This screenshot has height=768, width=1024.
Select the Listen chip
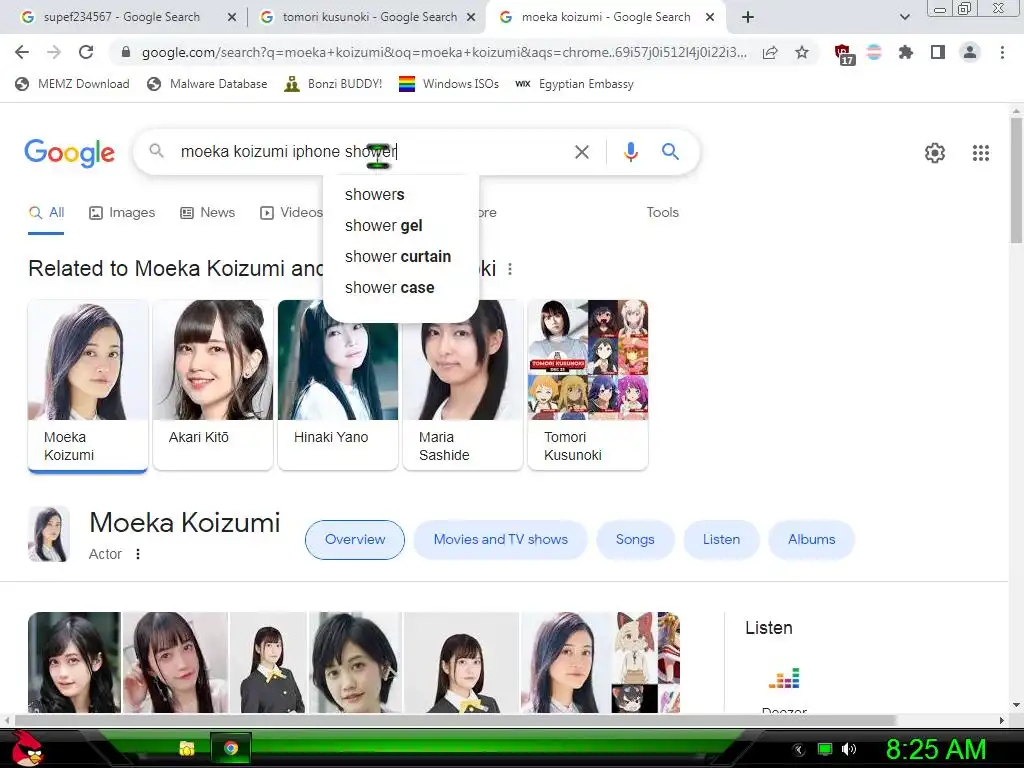tap(721, 539)
